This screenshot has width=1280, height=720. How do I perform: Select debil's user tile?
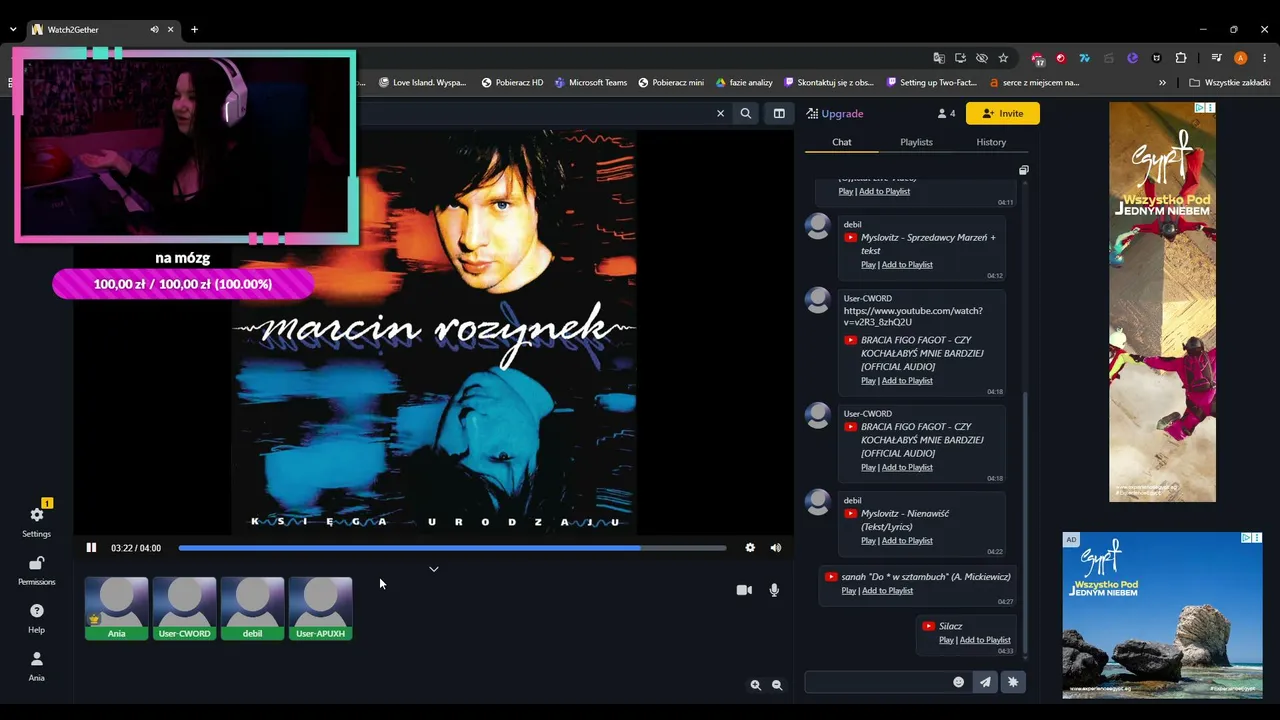point(252,608)
